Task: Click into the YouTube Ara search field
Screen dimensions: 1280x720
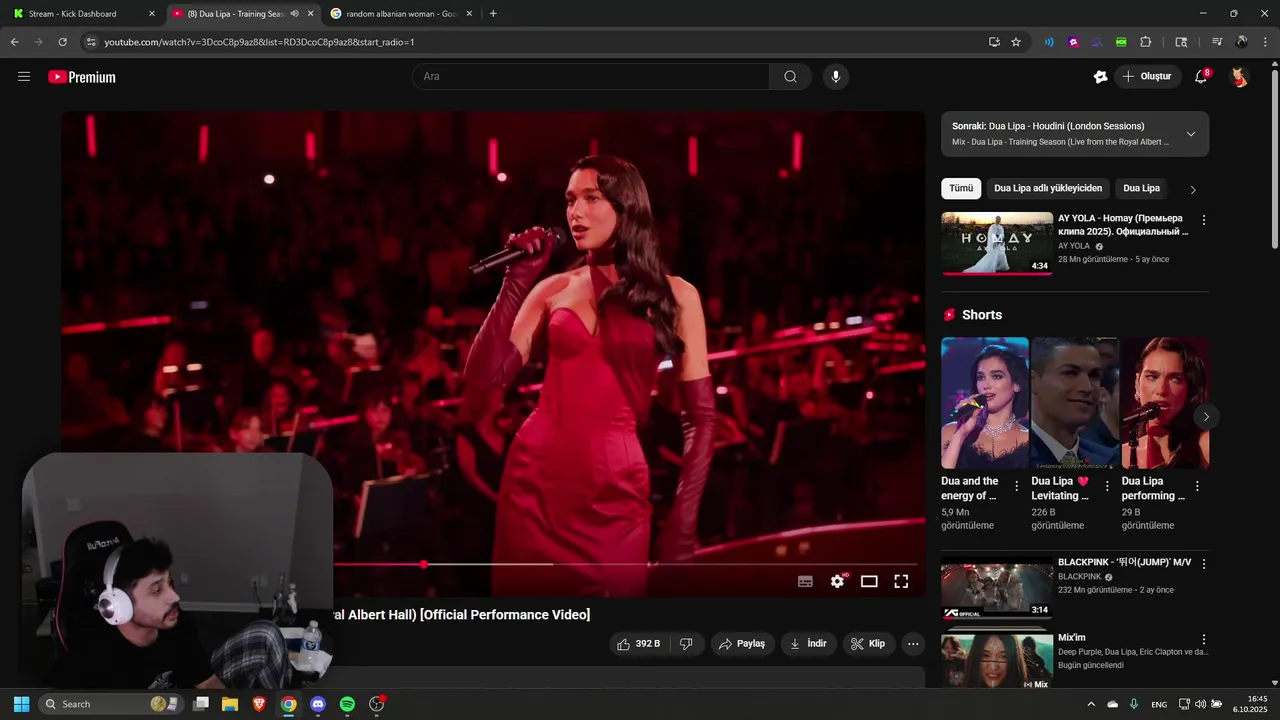Action: coord(590,76)
